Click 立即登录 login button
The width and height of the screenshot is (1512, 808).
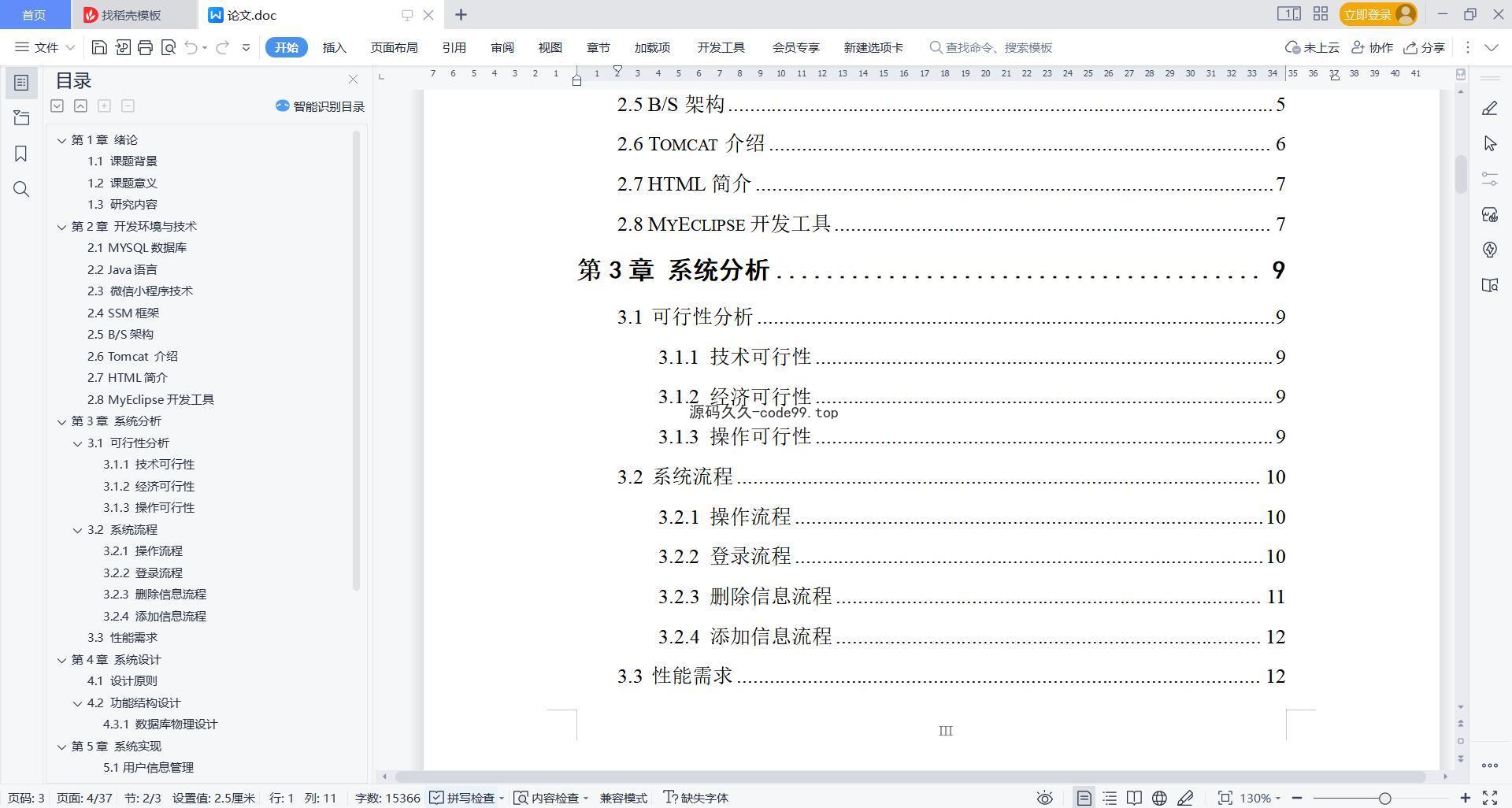click(1378, 14)
